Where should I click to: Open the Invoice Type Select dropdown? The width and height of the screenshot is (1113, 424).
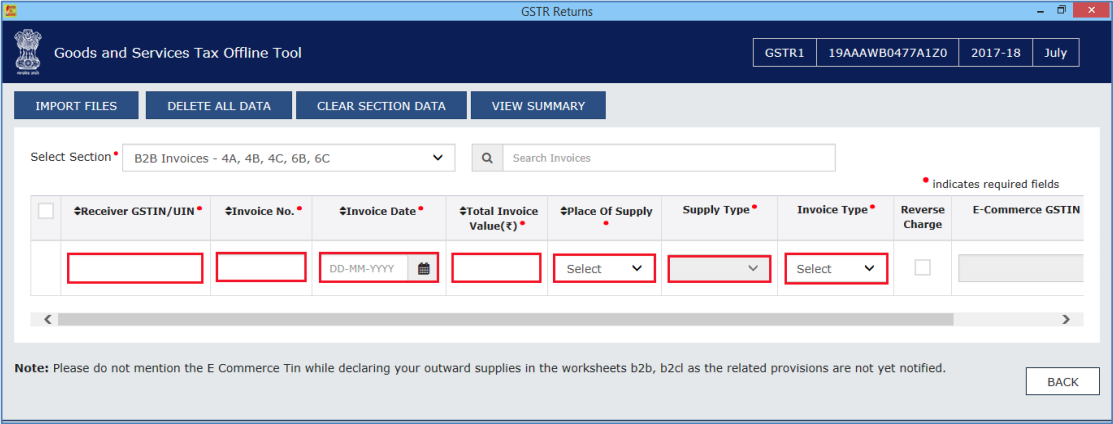click(x=835, y=268)
